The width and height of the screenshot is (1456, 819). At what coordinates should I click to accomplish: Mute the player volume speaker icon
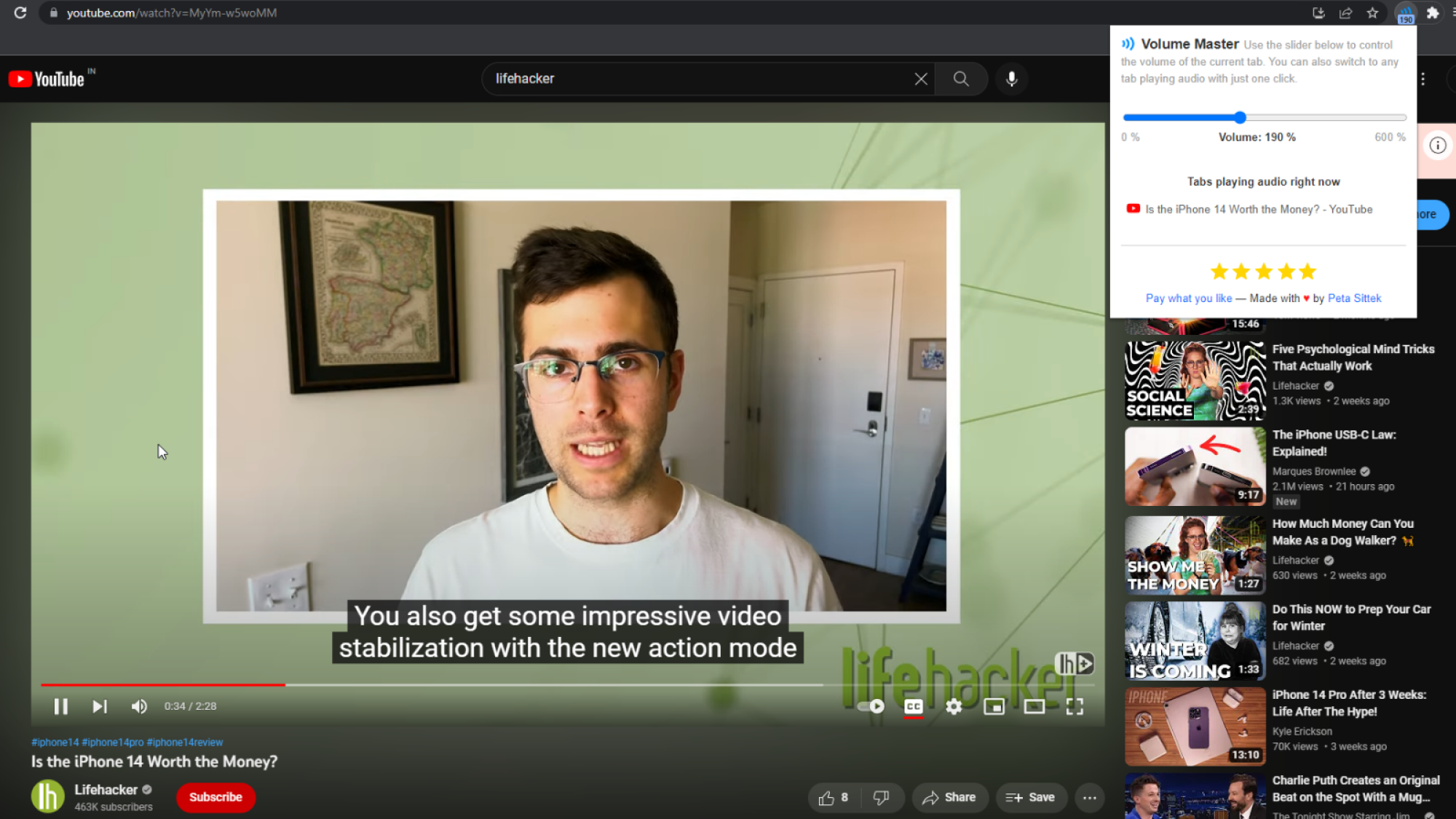pyautogui.click(x=139, y=706)
